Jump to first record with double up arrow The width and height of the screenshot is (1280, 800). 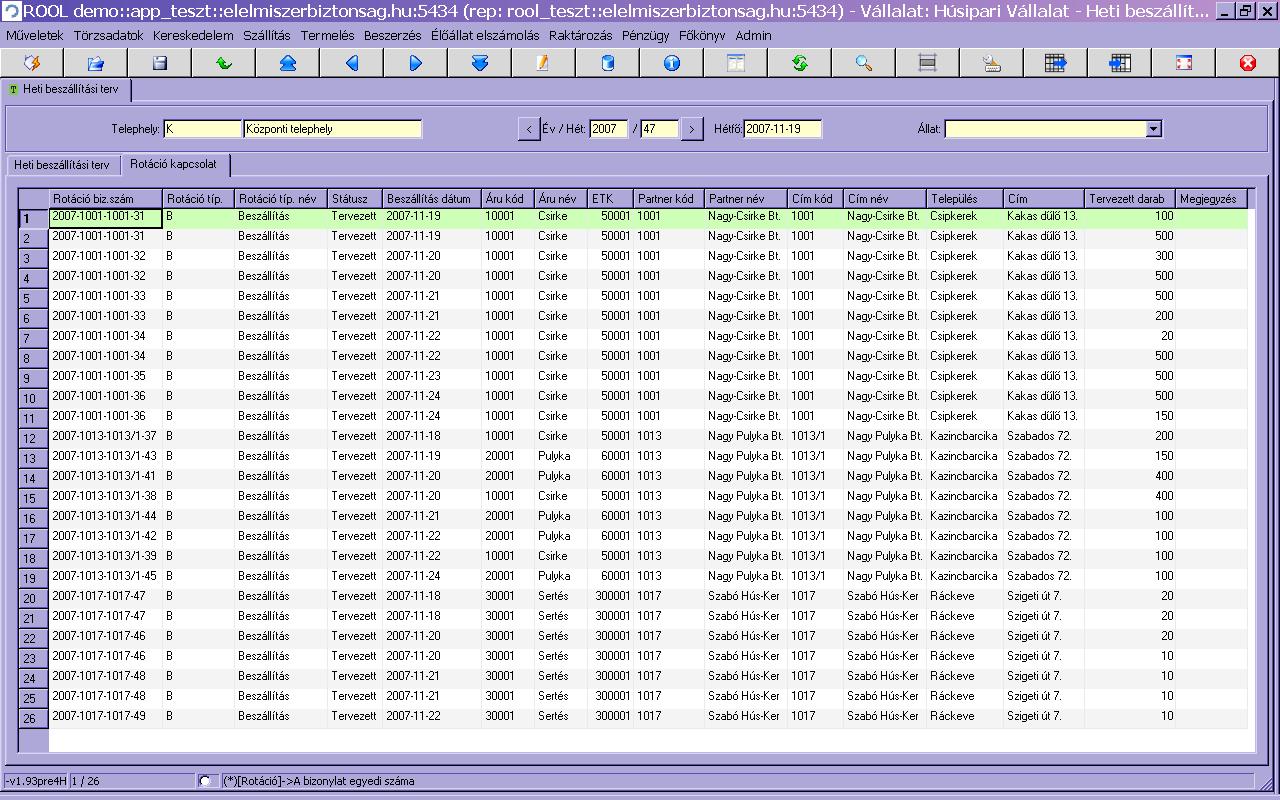click(288, 63)
